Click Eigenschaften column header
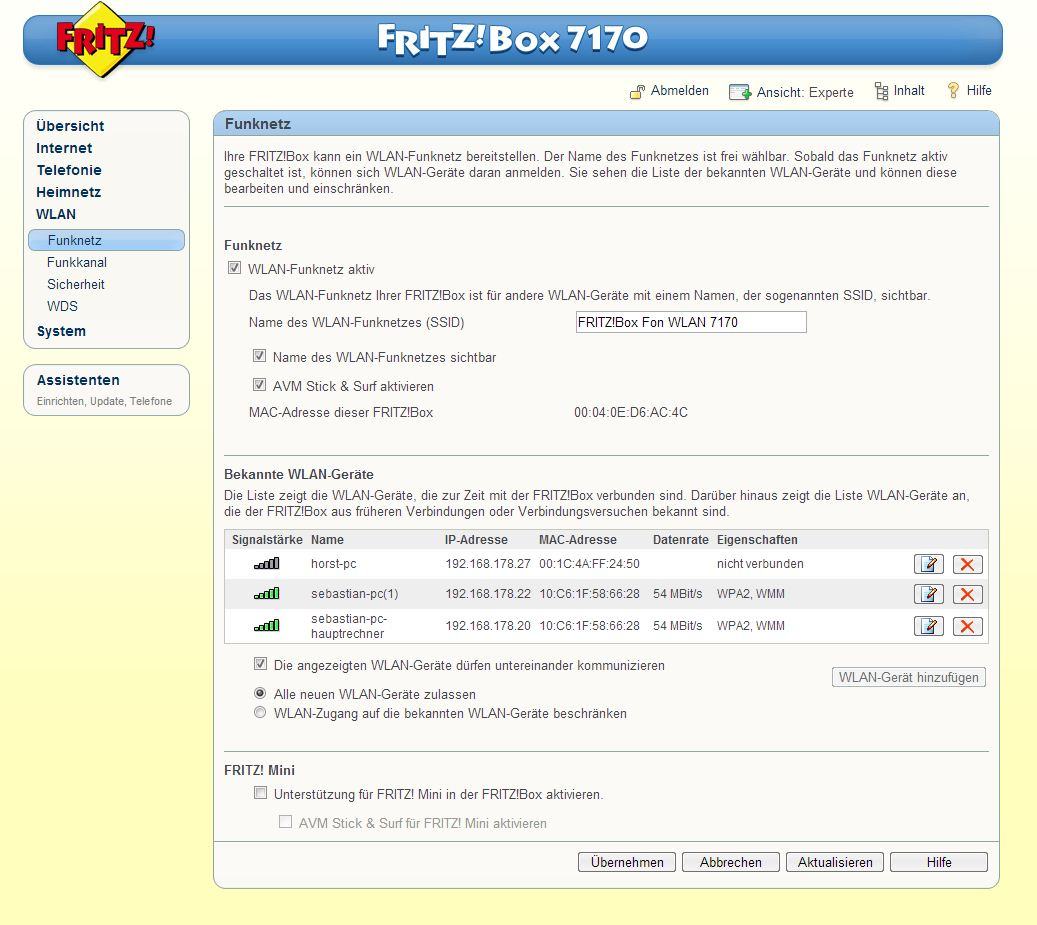The width and height of the screenshot is (1037, 925). point(757,540)
